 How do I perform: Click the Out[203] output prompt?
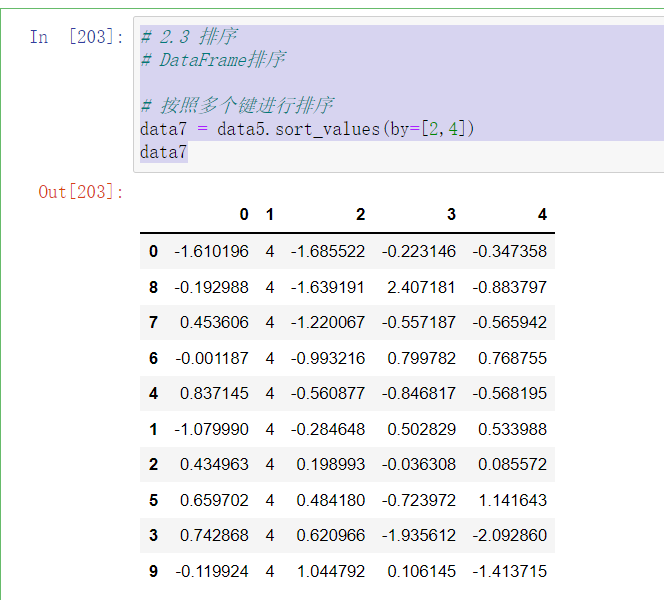click(x=81, y=192)
